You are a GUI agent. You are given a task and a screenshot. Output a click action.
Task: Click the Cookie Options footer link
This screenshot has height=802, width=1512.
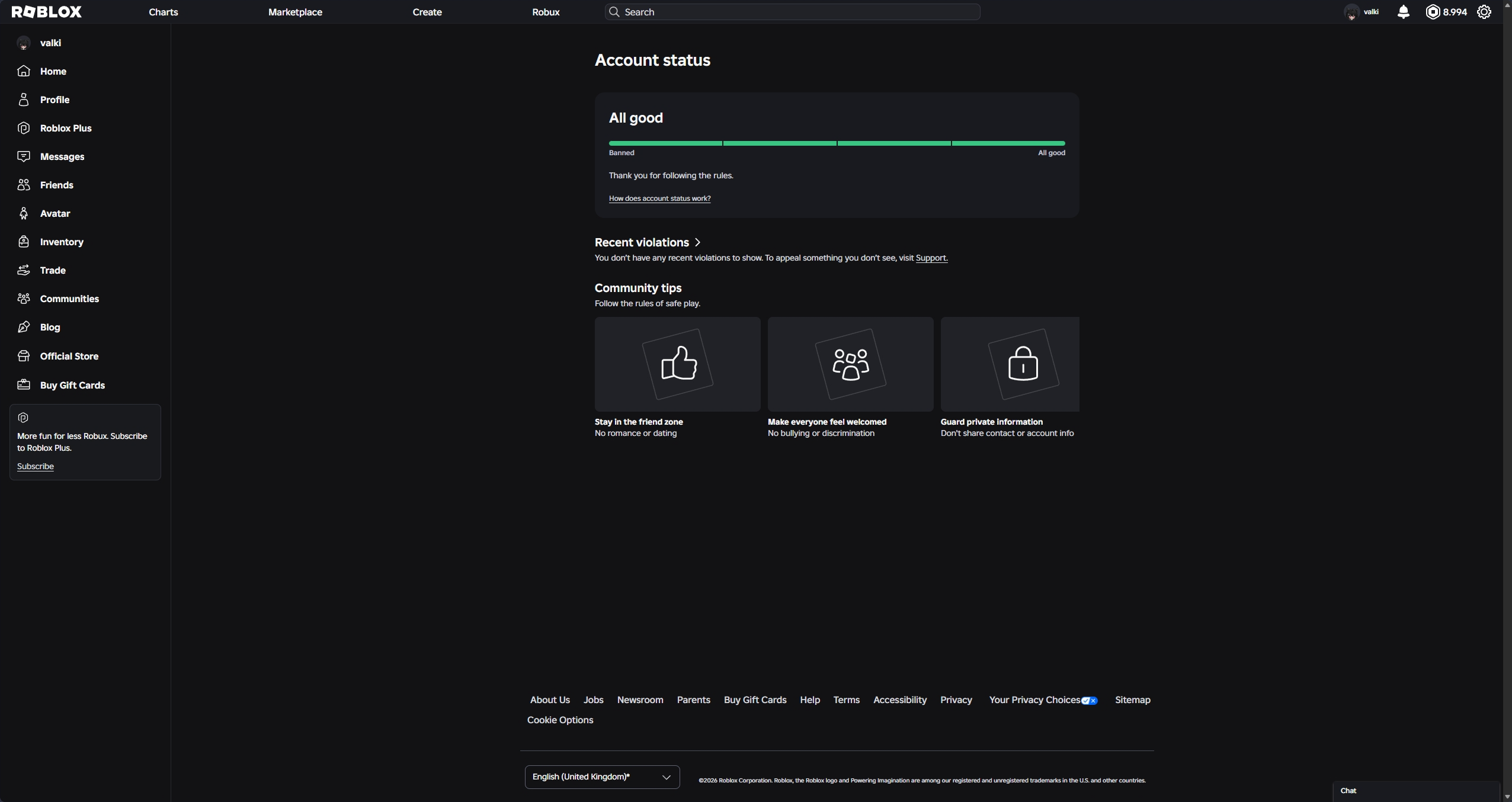click(x=560, y=720)
